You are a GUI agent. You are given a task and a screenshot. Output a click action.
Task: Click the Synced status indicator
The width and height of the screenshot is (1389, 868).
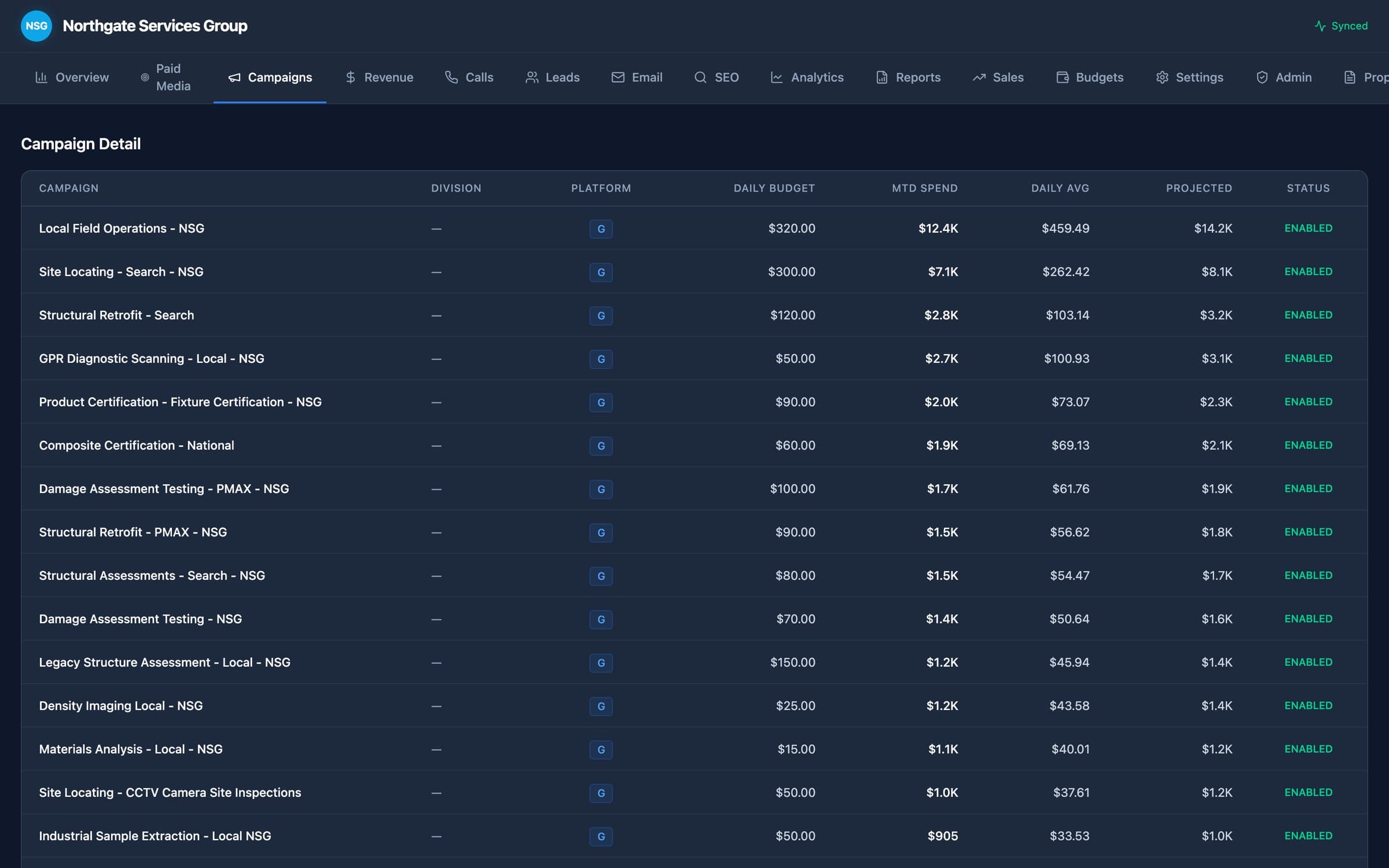(1341, 26)
